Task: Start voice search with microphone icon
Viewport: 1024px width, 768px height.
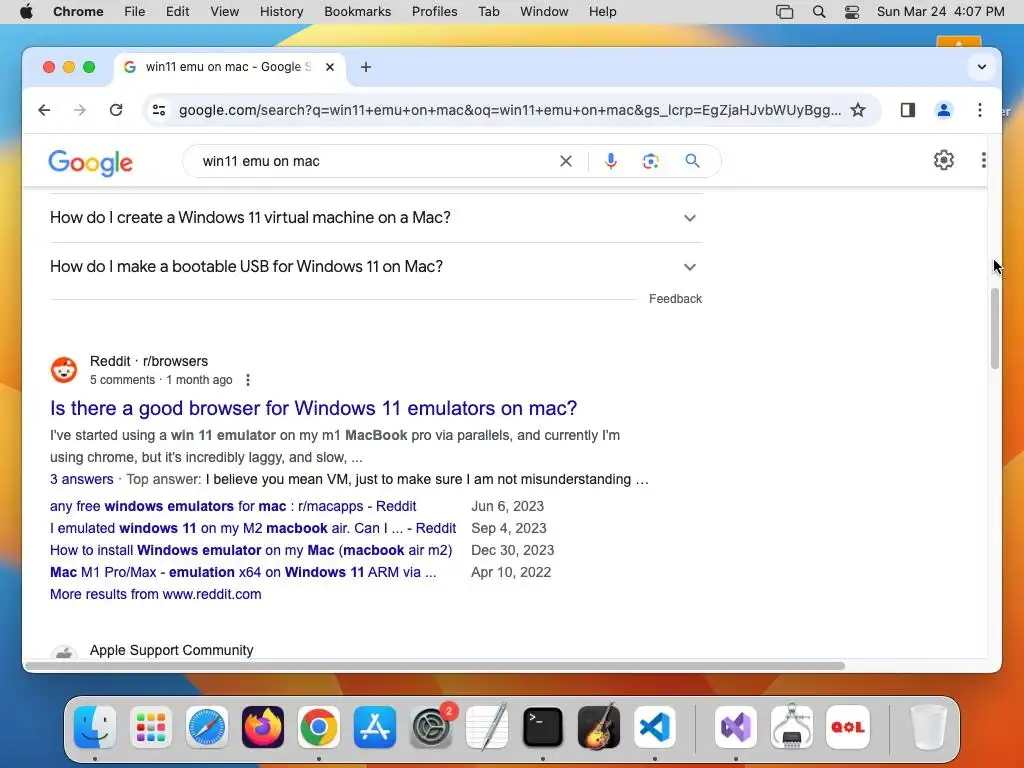Action: (x=611, y=161)
